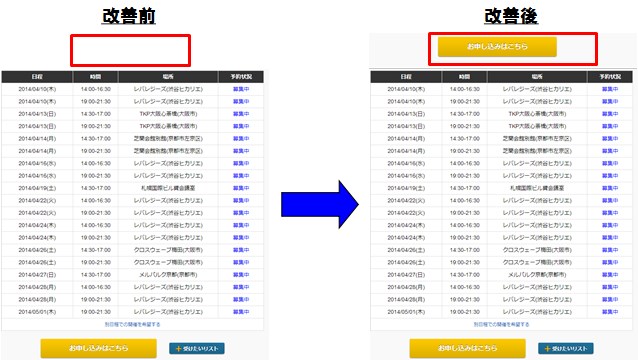This screenshot has height=360, width=638.
Task: Click the plus icon on 受けたいリスト in 改善前 panel
Action: 178,349
